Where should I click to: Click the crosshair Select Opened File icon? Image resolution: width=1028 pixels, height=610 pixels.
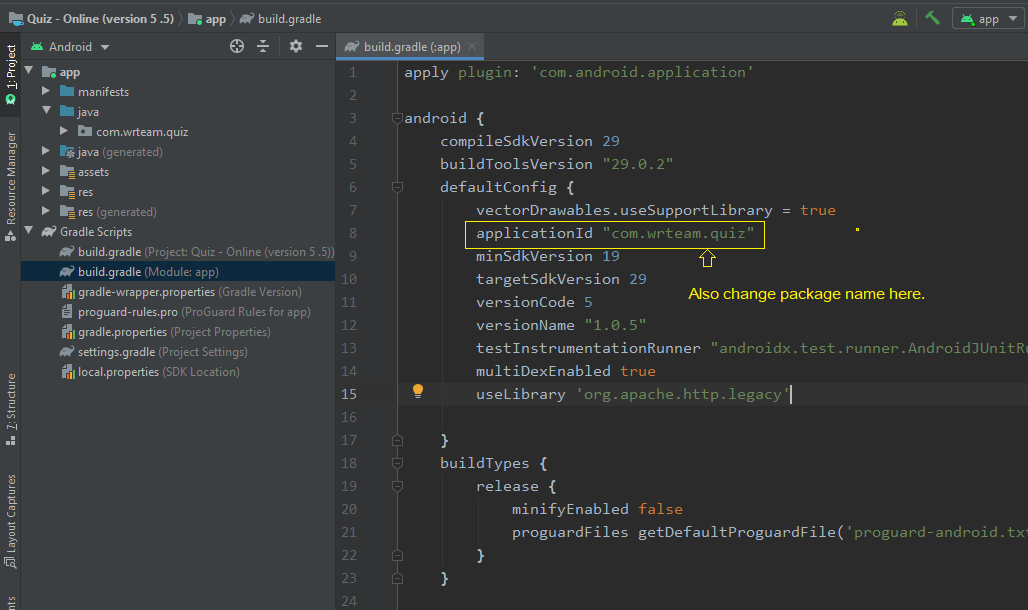tap(237, 46)
